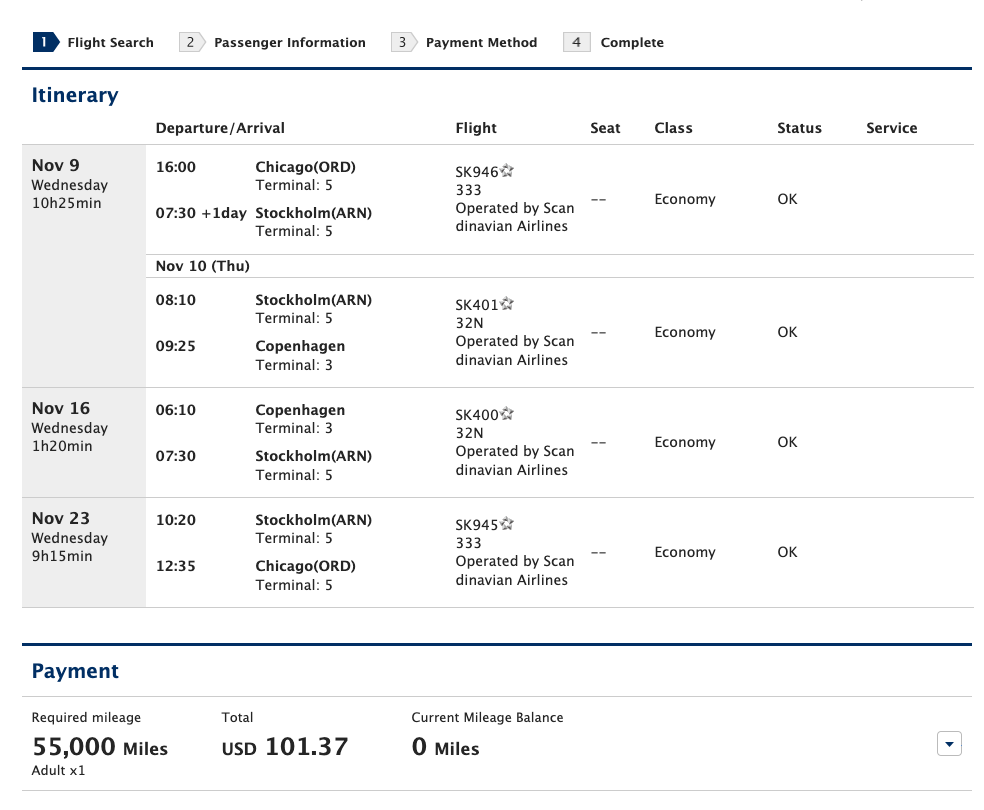
Task: Click the Payment section heading
Action: (x=74, y=671)
